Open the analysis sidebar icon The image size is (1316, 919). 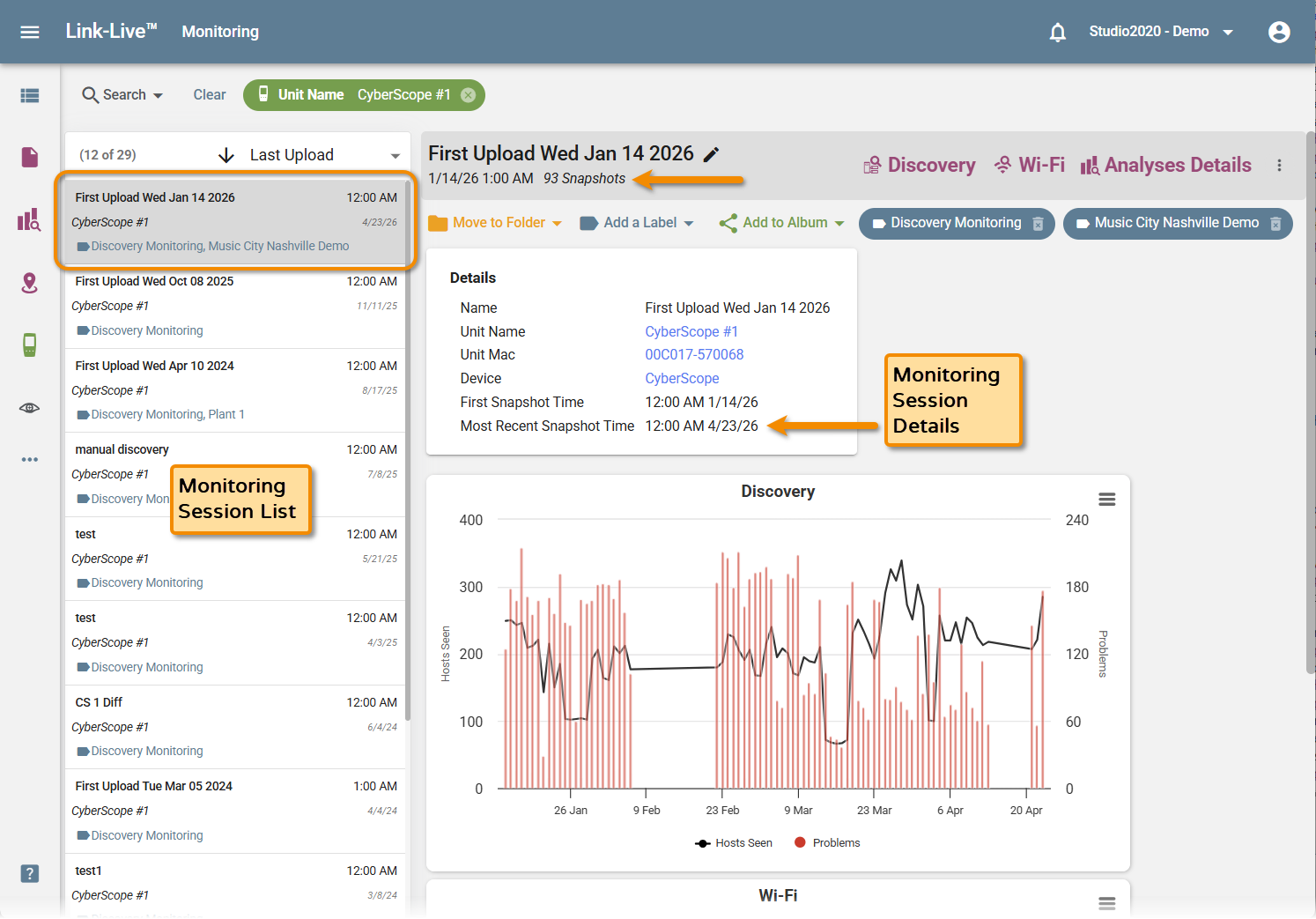[29, 219]
